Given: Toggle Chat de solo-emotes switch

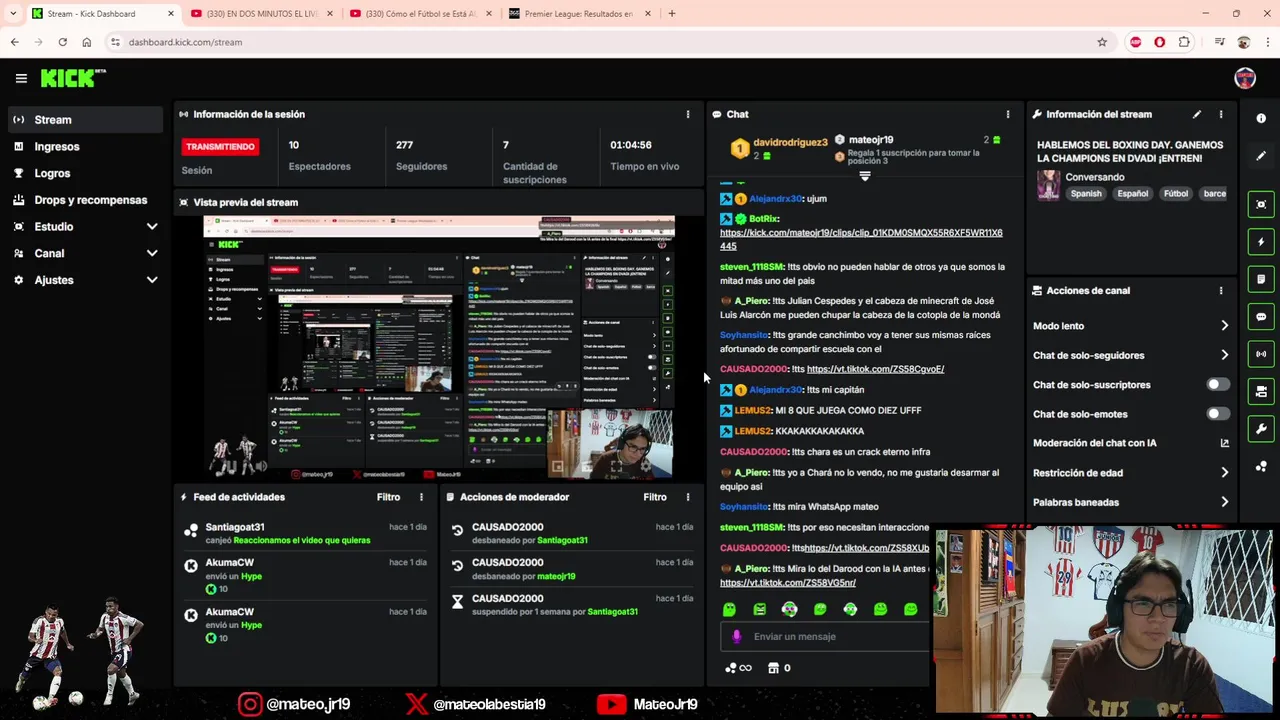Looking at the screenshot, I should [1217, 414].
